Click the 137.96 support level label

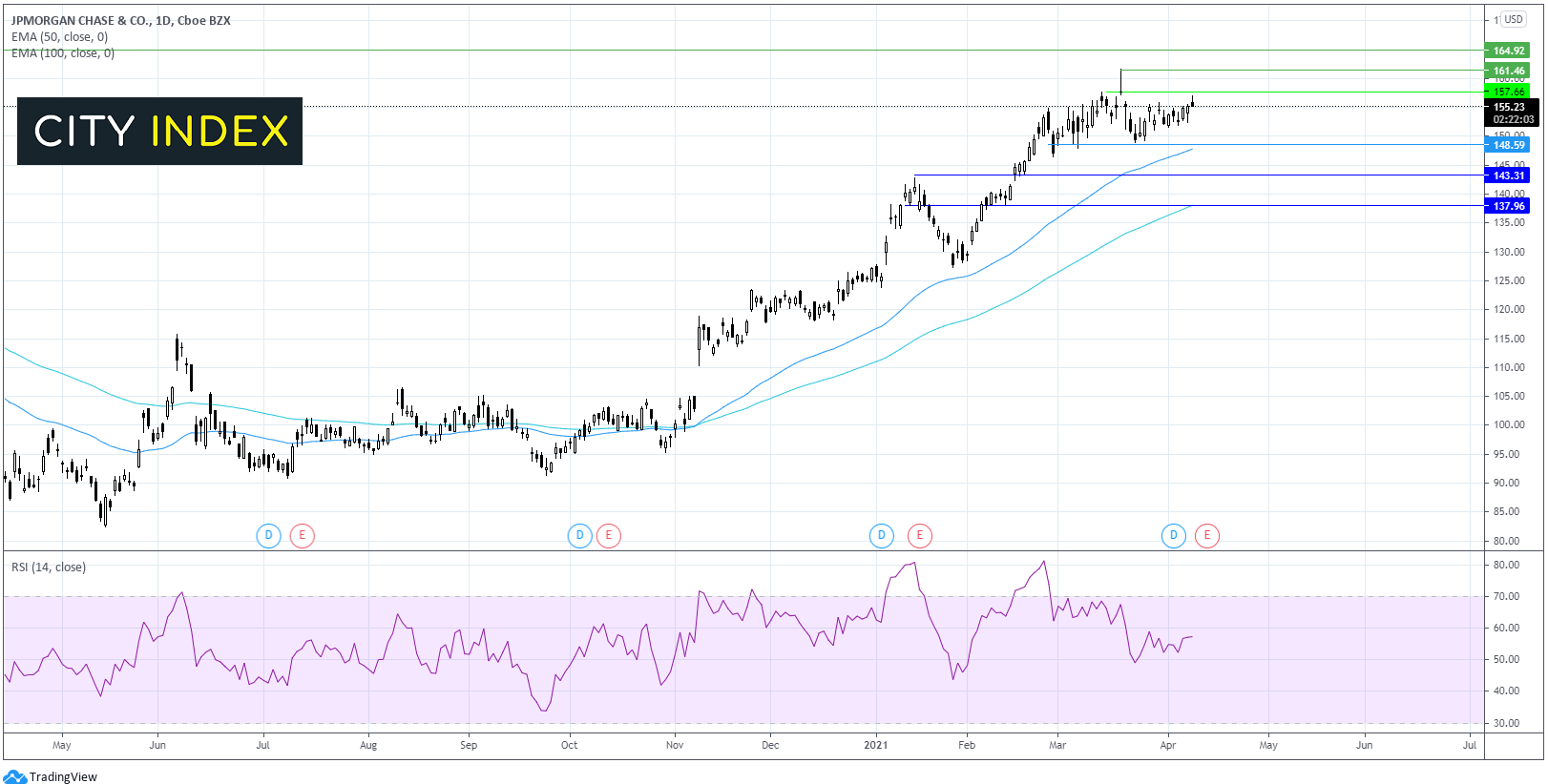(1508, 206)
